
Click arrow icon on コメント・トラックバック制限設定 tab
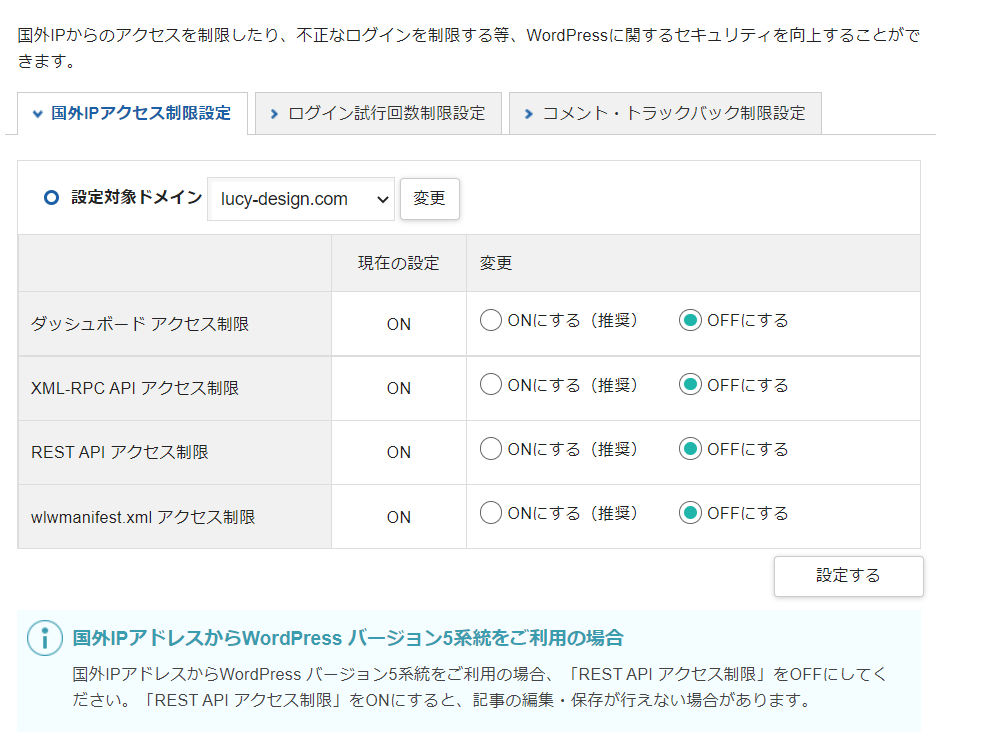click(528, 114)
